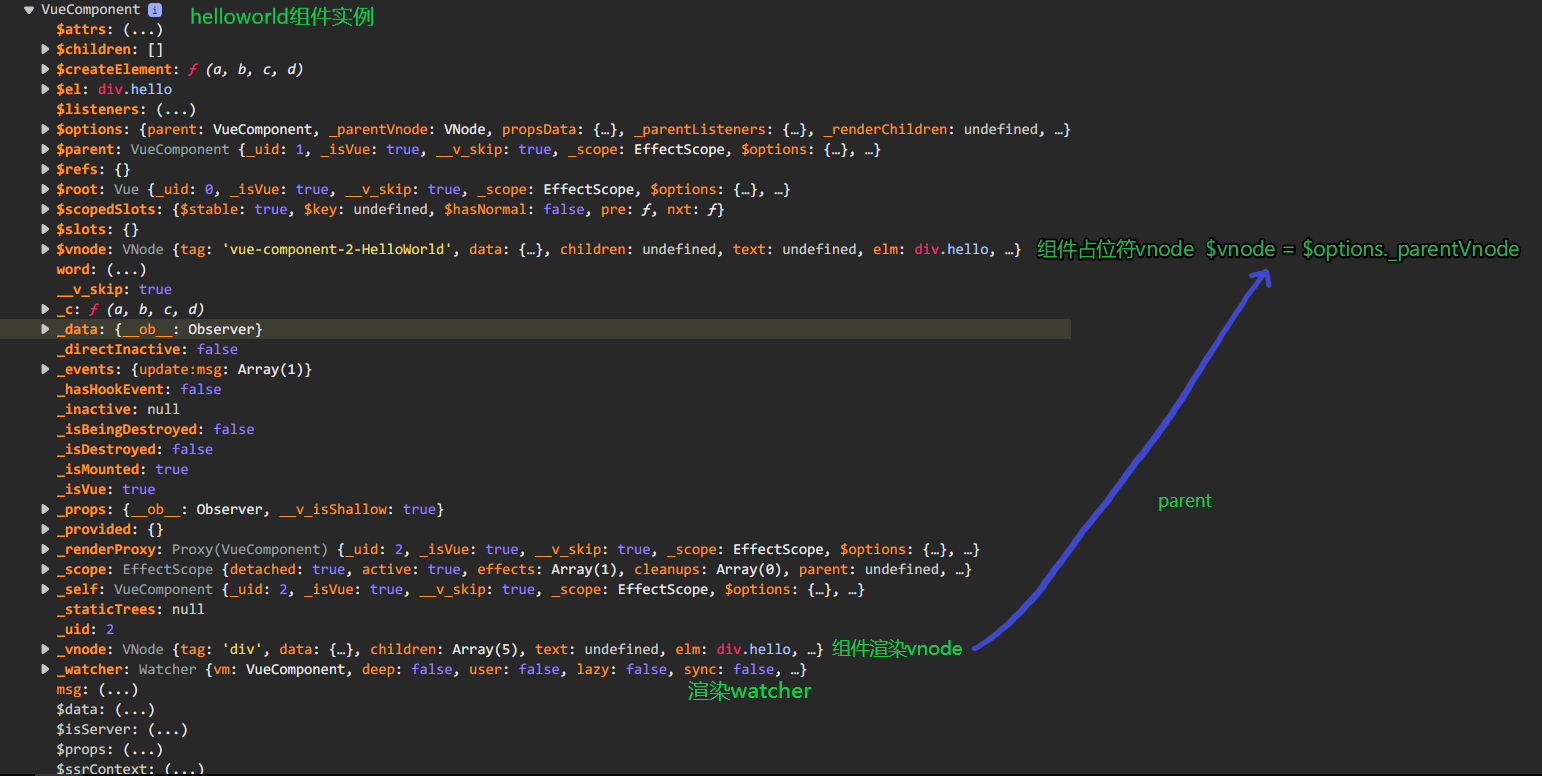This screenshot has height=776, width=1542.
Task: Select the _hasHookEvent: false row
Action: [139, 389]
